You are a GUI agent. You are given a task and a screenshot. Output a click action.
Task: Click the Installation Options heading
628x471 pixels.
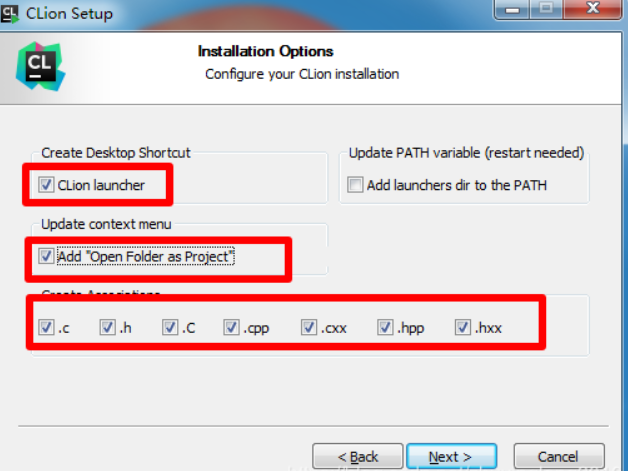point(266,51)
